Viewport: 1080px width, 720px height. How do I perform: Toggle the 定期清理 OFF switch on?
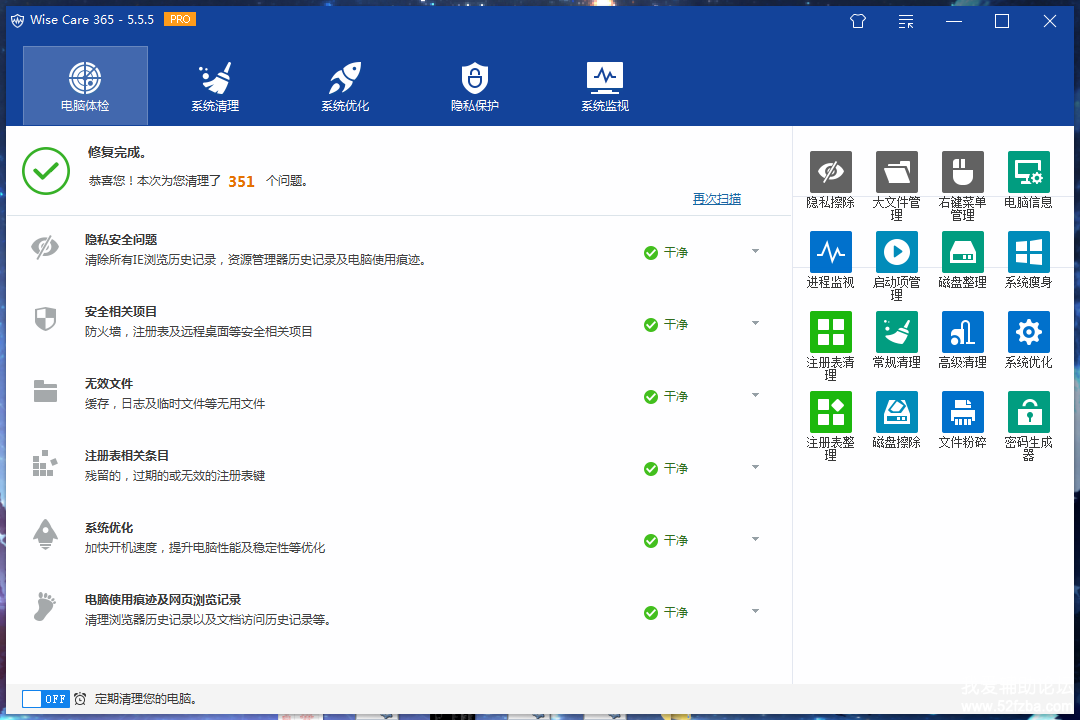(x=45, y=699)
